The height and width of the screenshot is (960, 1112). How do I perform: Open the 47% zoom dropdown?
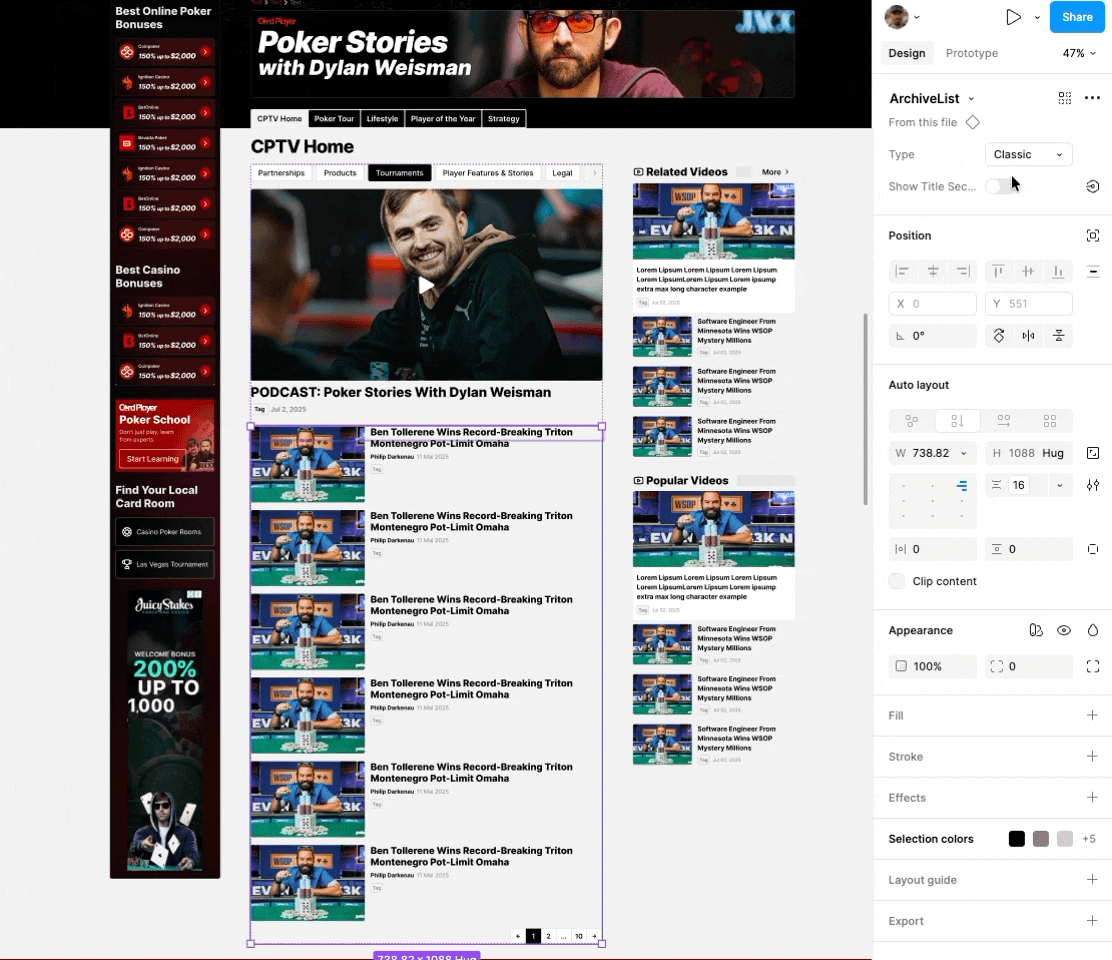1079,53
